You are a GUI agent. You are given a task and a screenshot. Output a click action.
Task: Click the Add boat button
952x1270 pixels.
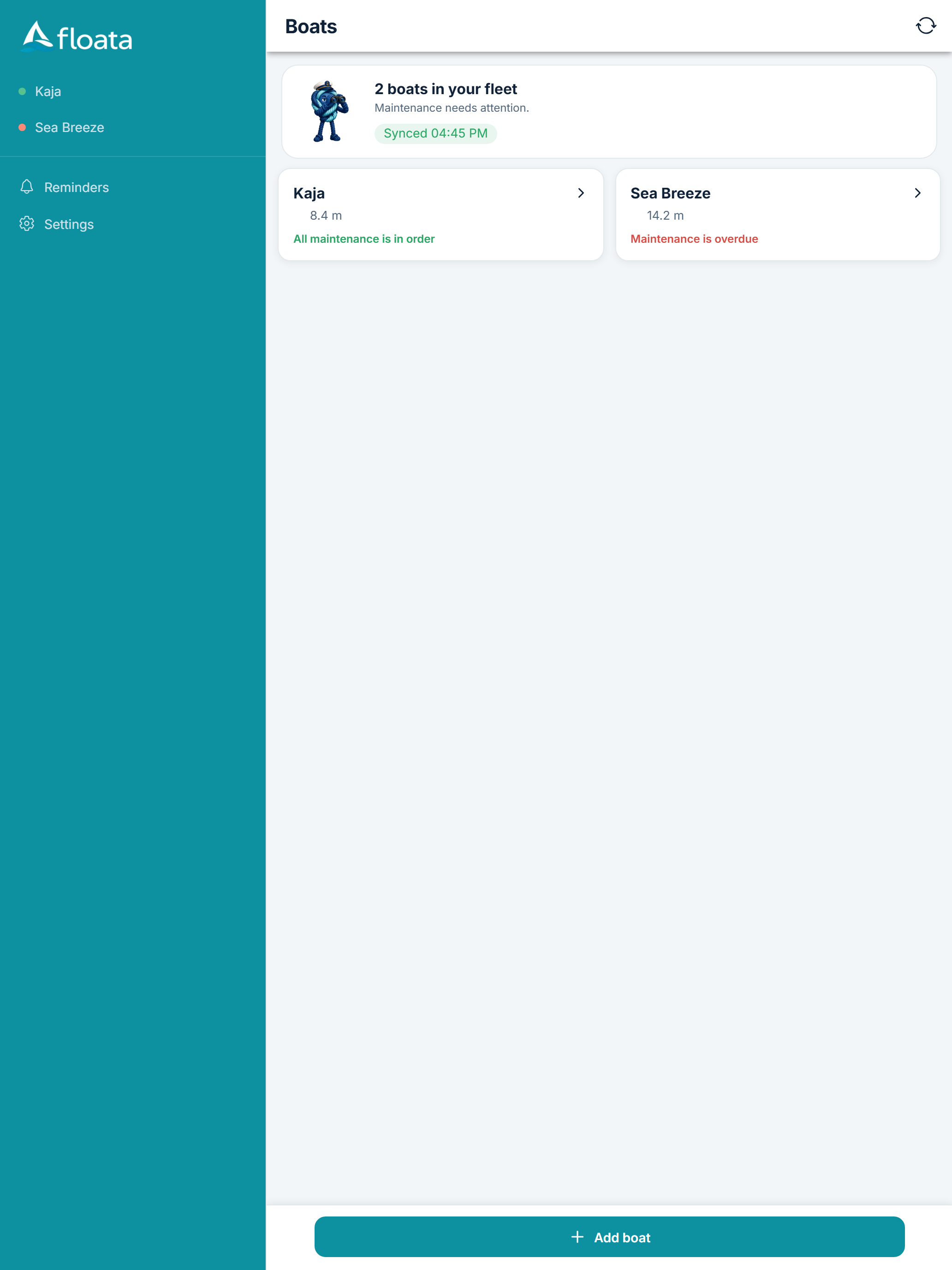(609, 1237)
